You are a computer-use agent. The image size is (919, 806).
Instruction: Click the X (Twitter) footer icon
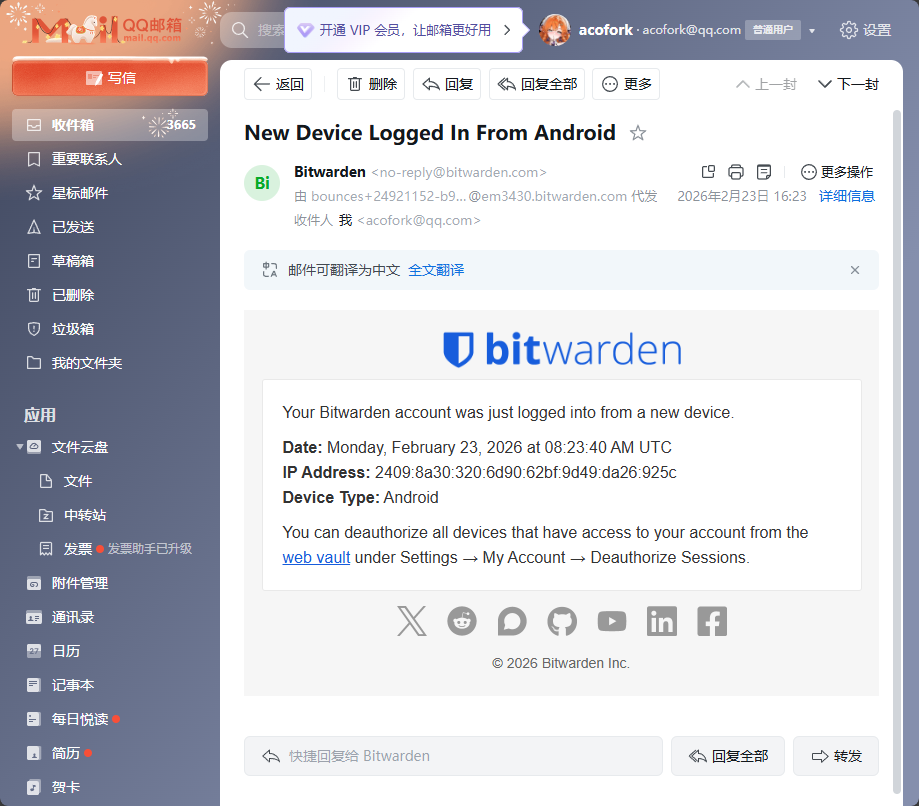coord(411,621)
